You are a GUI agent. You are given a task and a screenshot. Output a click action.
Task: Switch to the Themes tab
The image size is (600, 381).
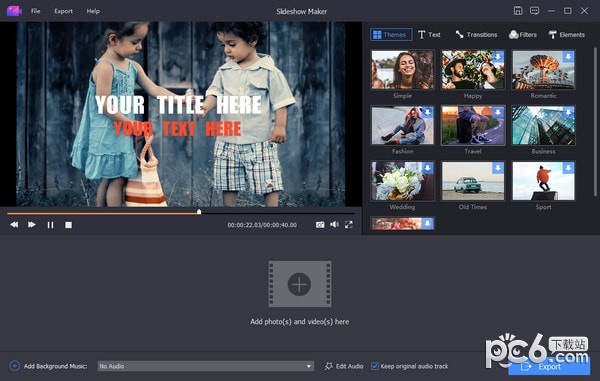coord(391,34)
